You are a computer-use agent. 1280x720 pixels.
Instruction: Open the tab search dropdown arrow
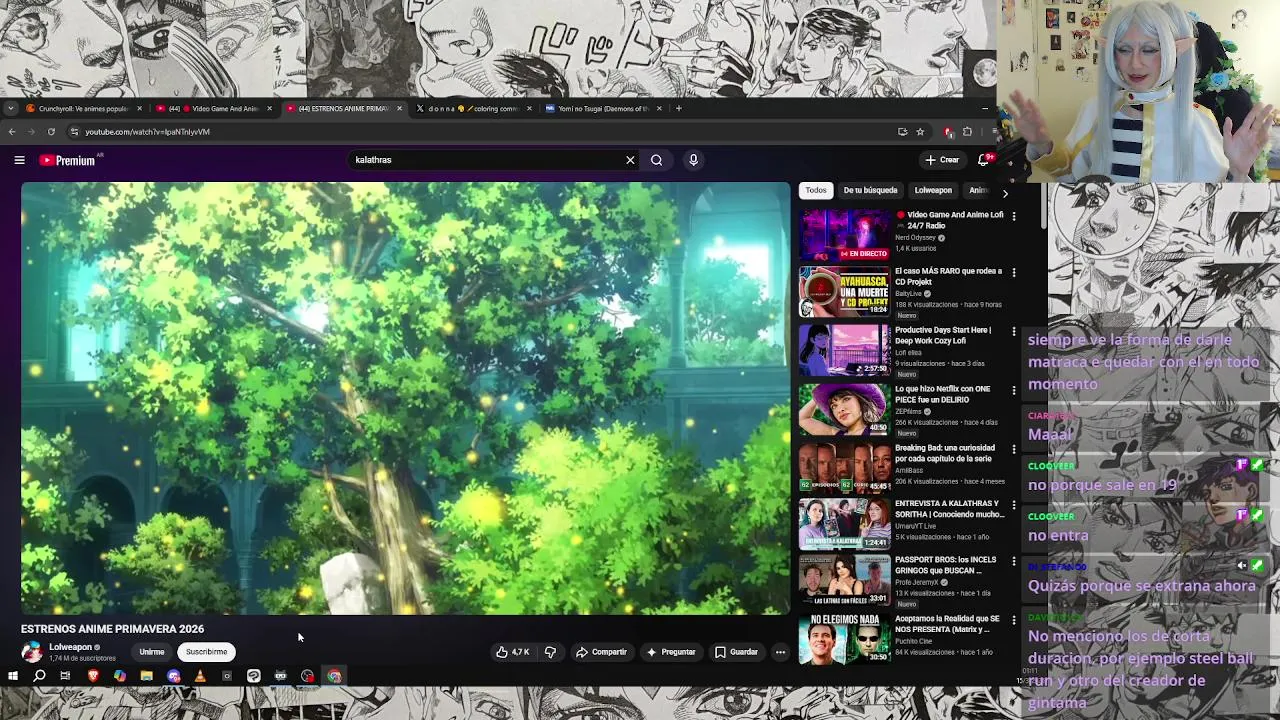tap(10, 108)
